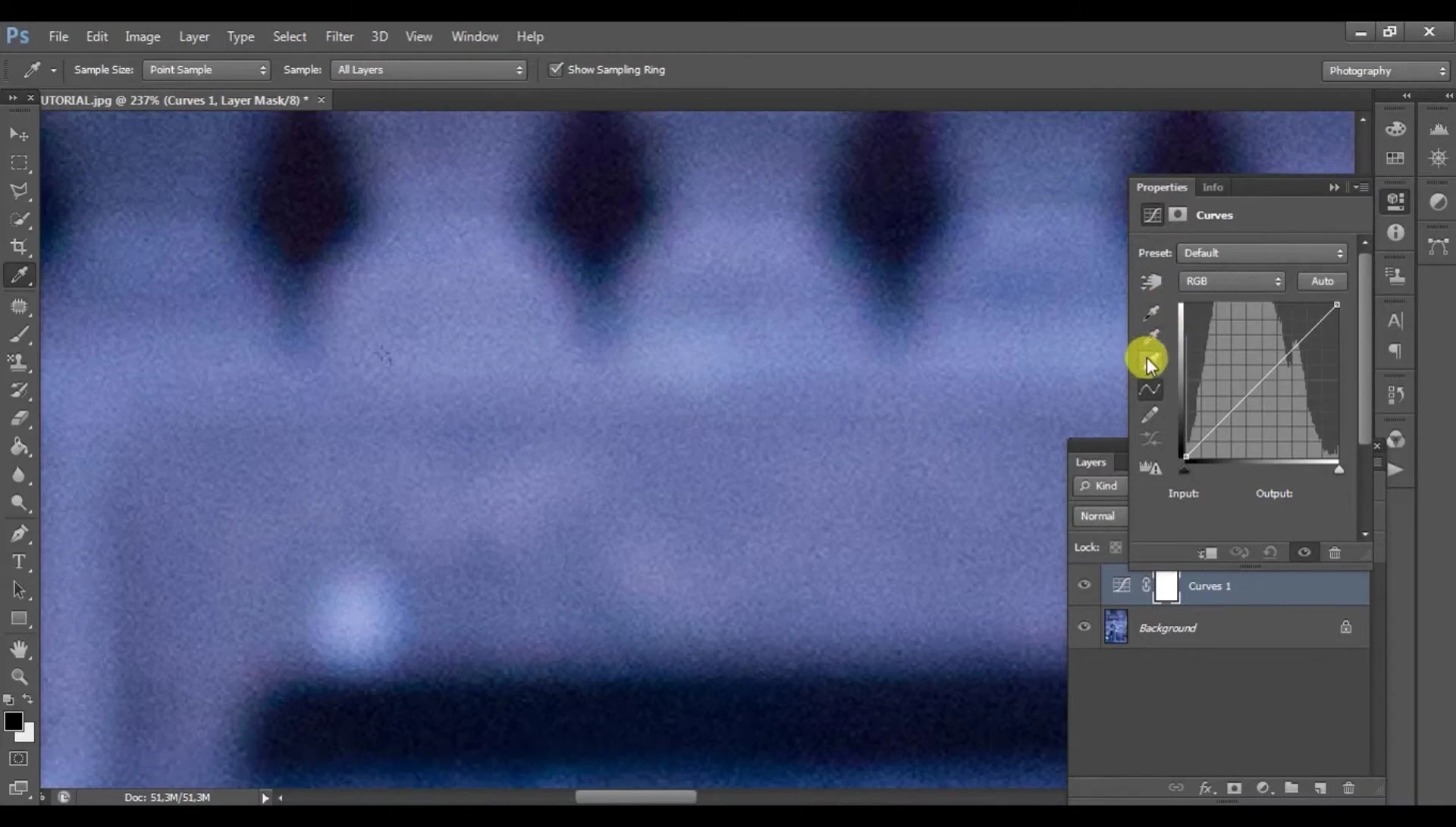Create a new adjustment layer

point(1263,788)
